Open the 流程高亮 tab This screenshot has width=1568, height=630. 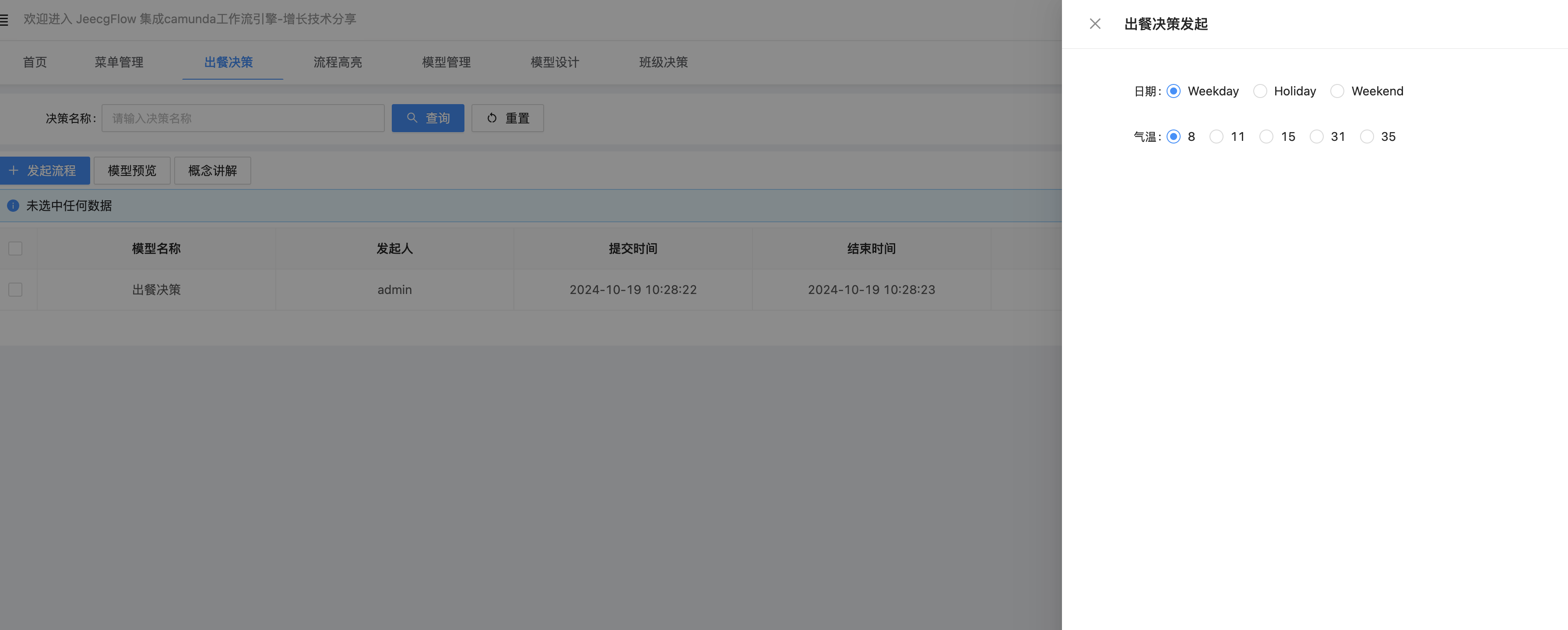337,62
